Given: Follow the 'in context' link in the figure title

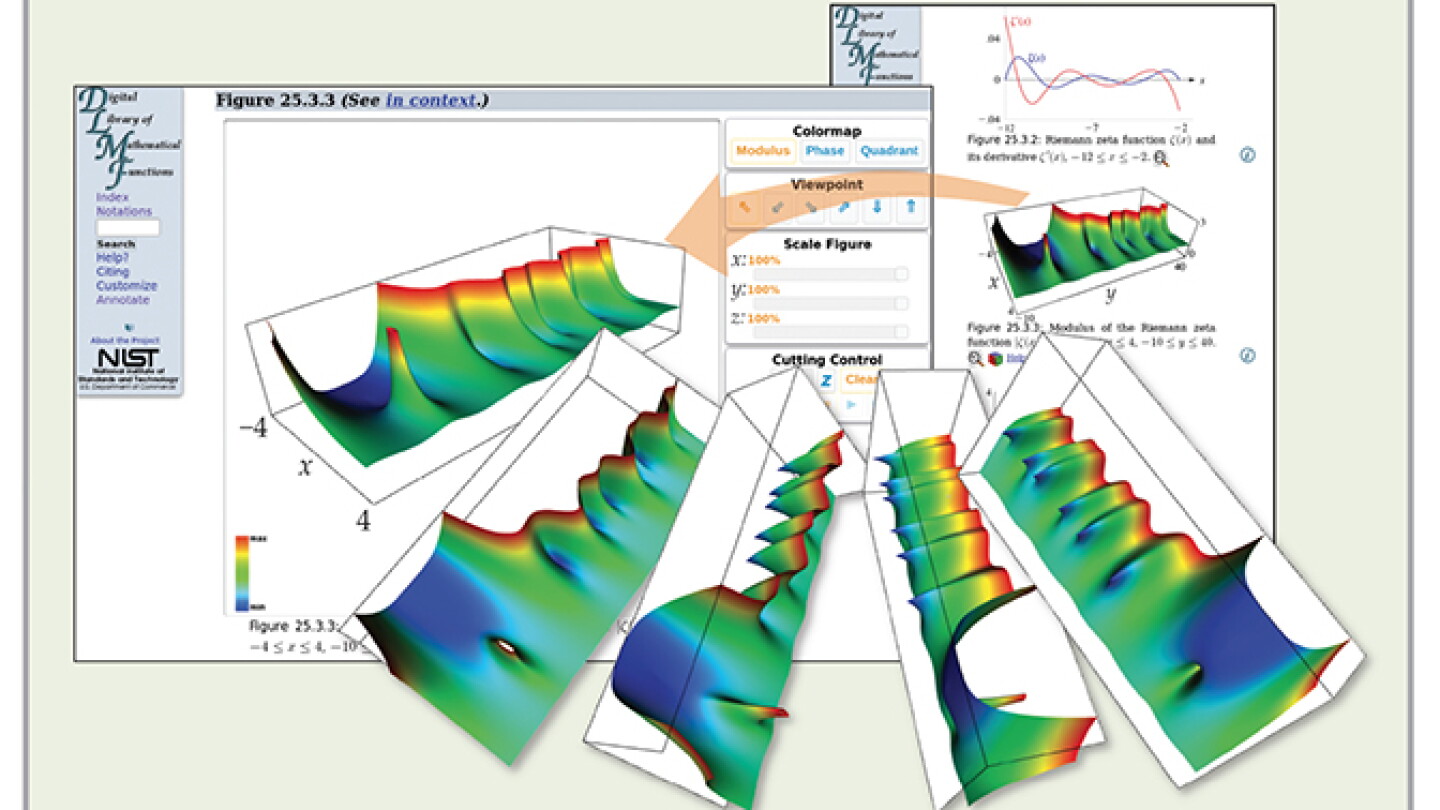Looking at the screenshot, I should tap(431, 100).
